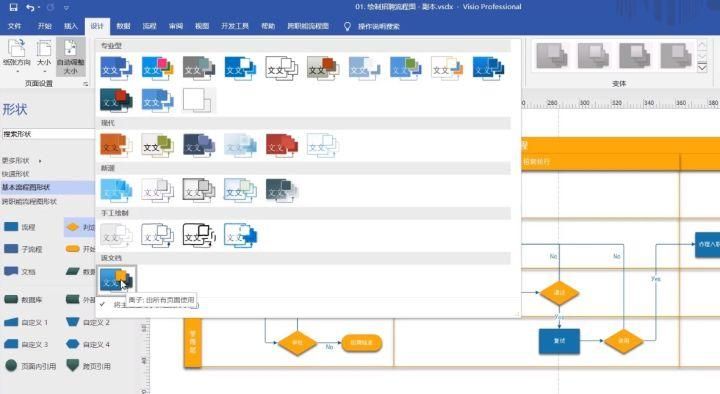Choose the first variant thumbnail in 变体
Screen dimensions: 720x394
552,56
